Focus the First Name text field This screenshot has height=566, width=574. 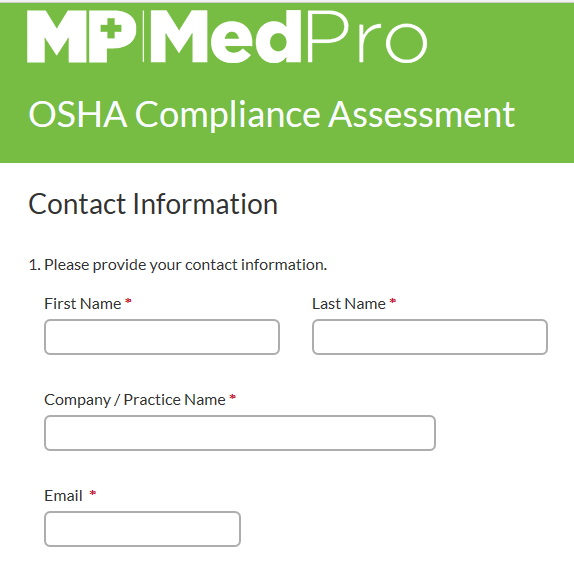(x=162, y=337)
